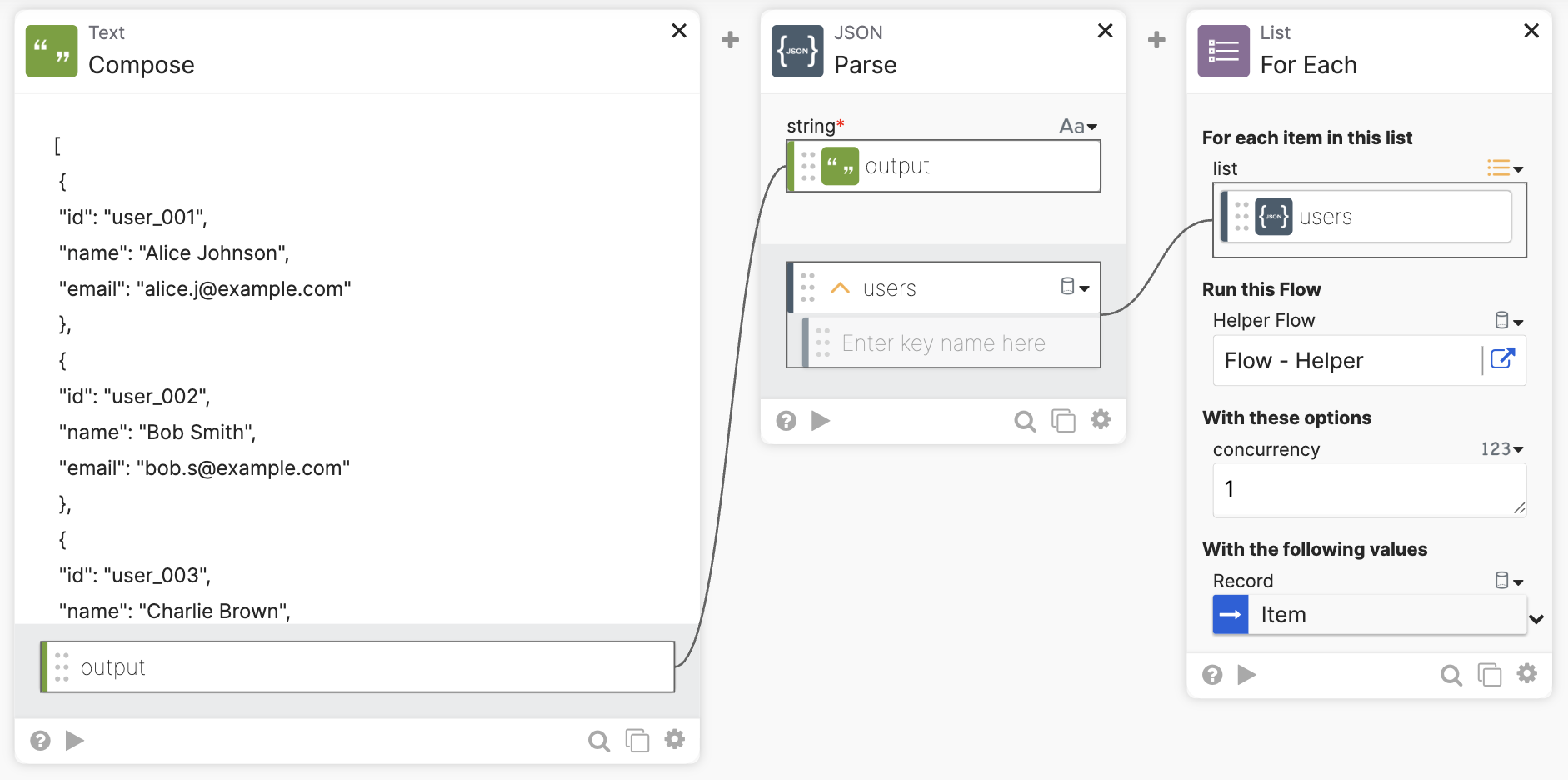Open string field type dropdown Aa
The width and height of the screenshot is (1568, 780).
coord(1078,127)
